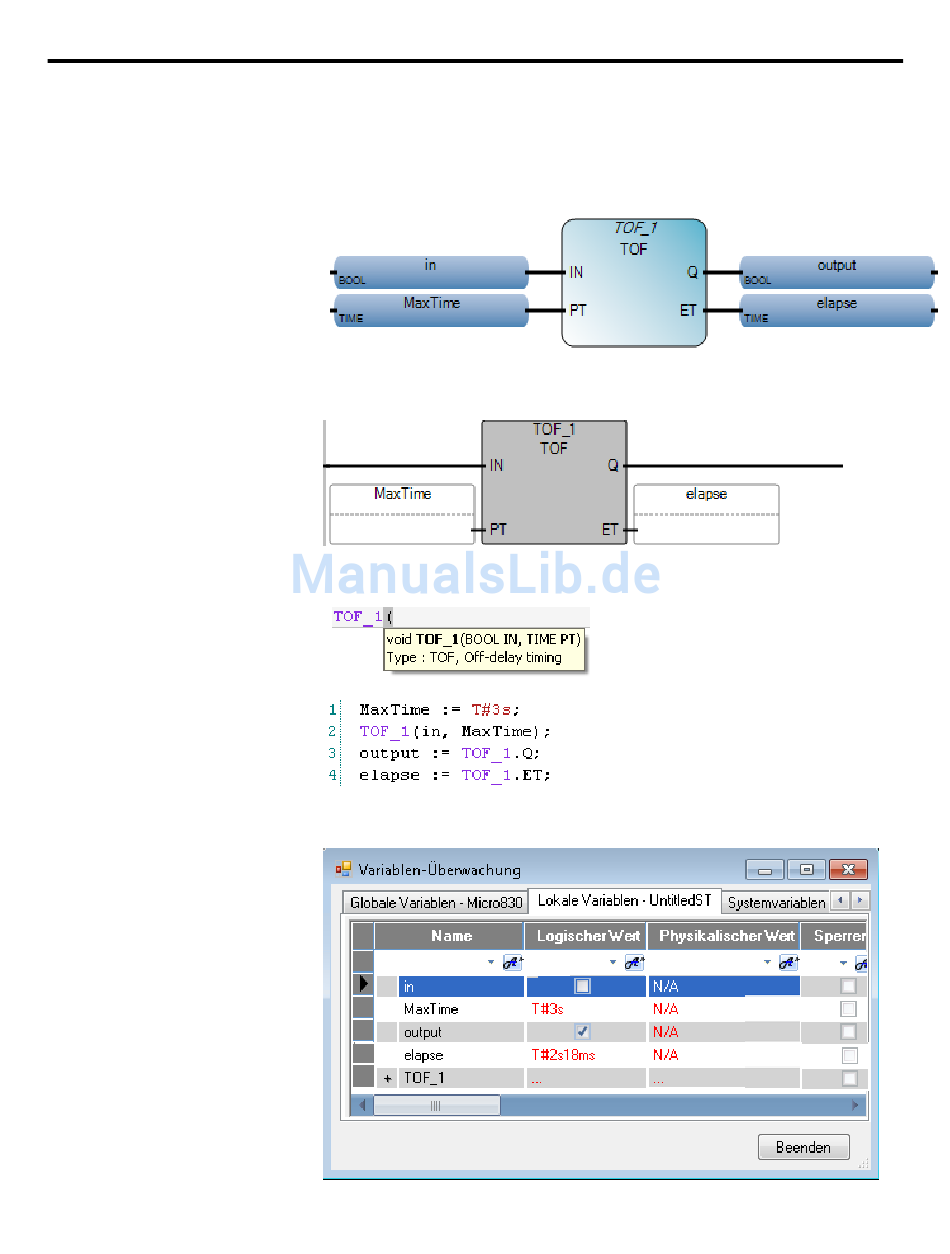Click the gray TOF_1 block in the ladder diagram

554,482
